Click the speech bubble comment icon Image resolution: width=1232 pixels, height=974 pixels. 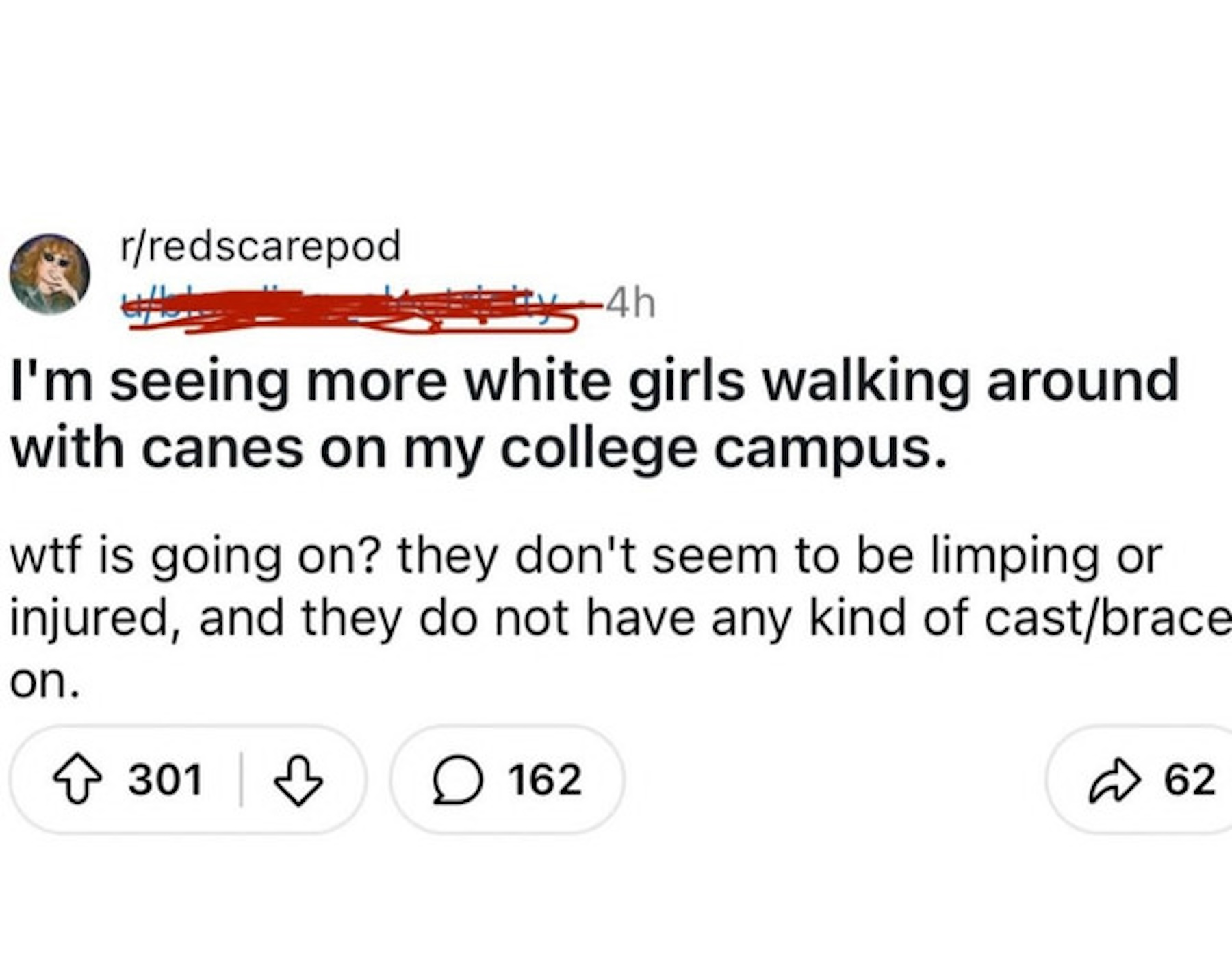(457, 780)
